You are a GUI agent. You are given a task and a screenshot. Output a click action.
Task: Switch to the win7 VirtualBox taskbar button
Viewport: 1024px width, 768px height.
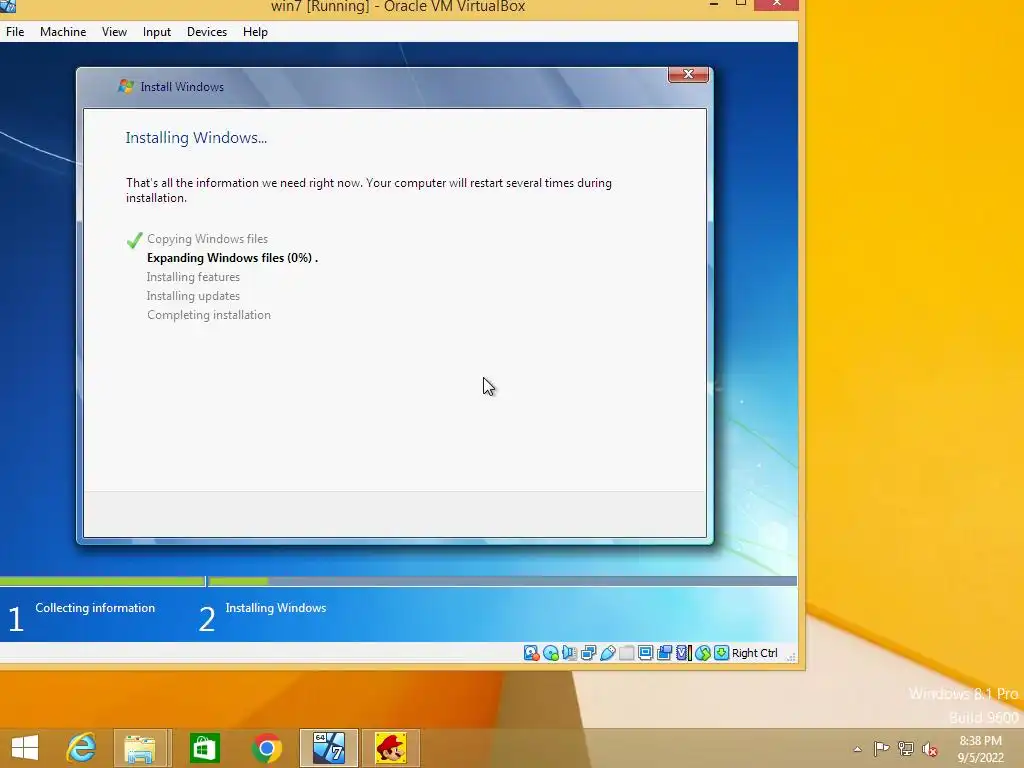click(x=328, y=748)
